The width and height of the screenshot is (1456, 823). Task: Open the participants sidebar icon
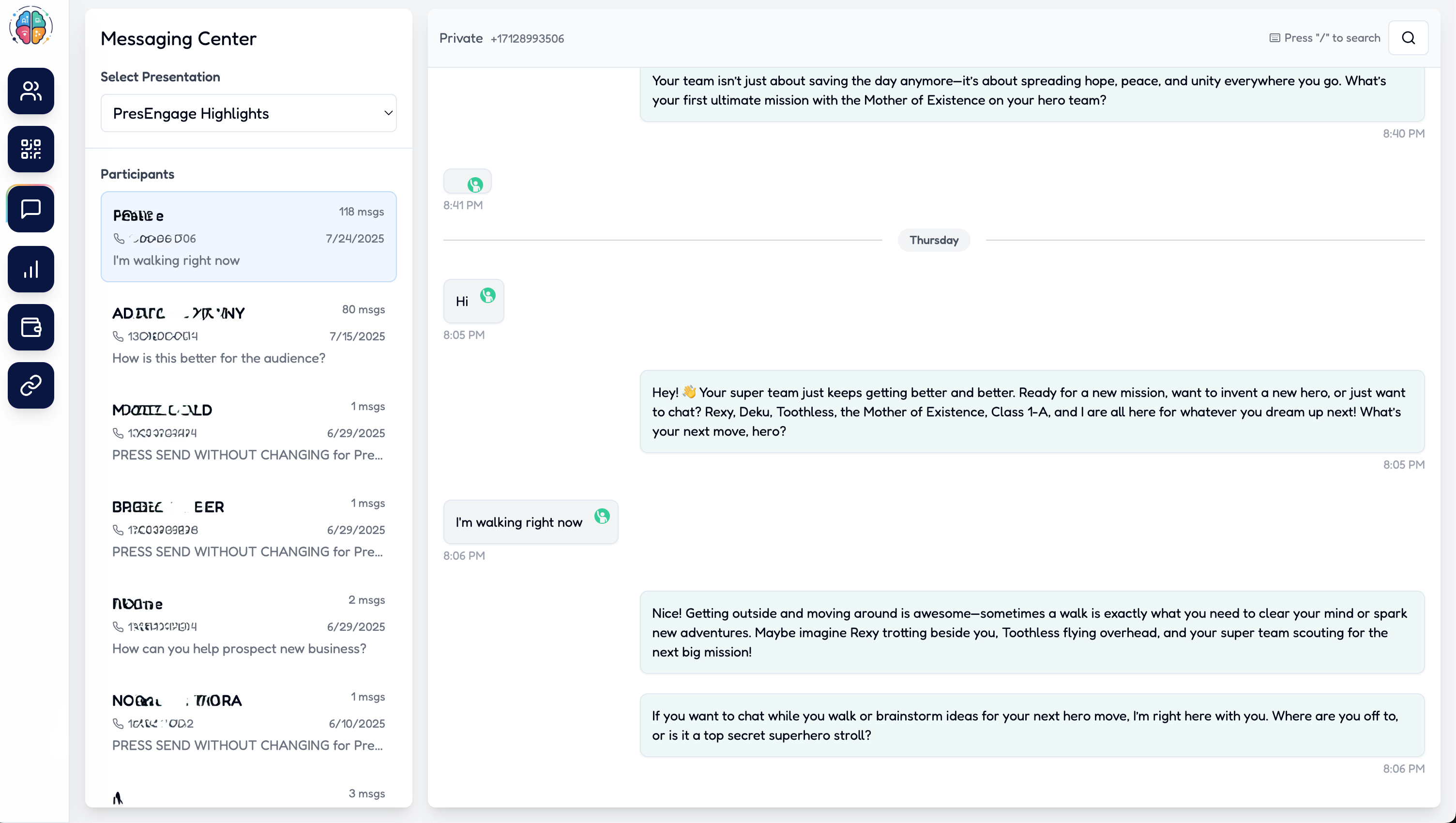[x=30, y=91]
